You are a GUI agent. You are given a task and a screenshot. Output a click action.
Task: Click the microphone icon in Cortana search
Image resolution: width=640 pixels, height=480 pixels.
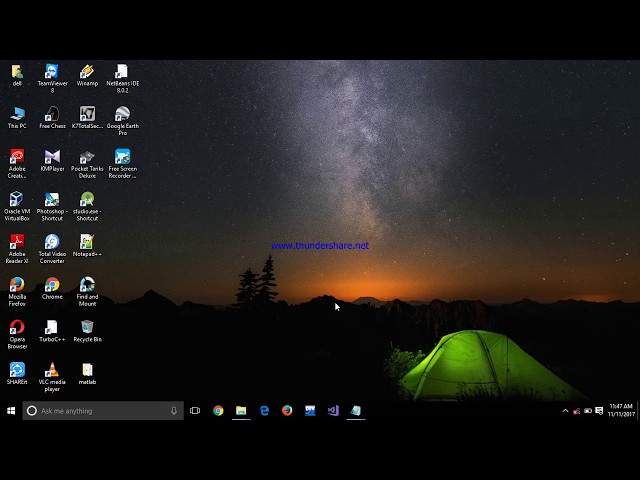(174, 411)
